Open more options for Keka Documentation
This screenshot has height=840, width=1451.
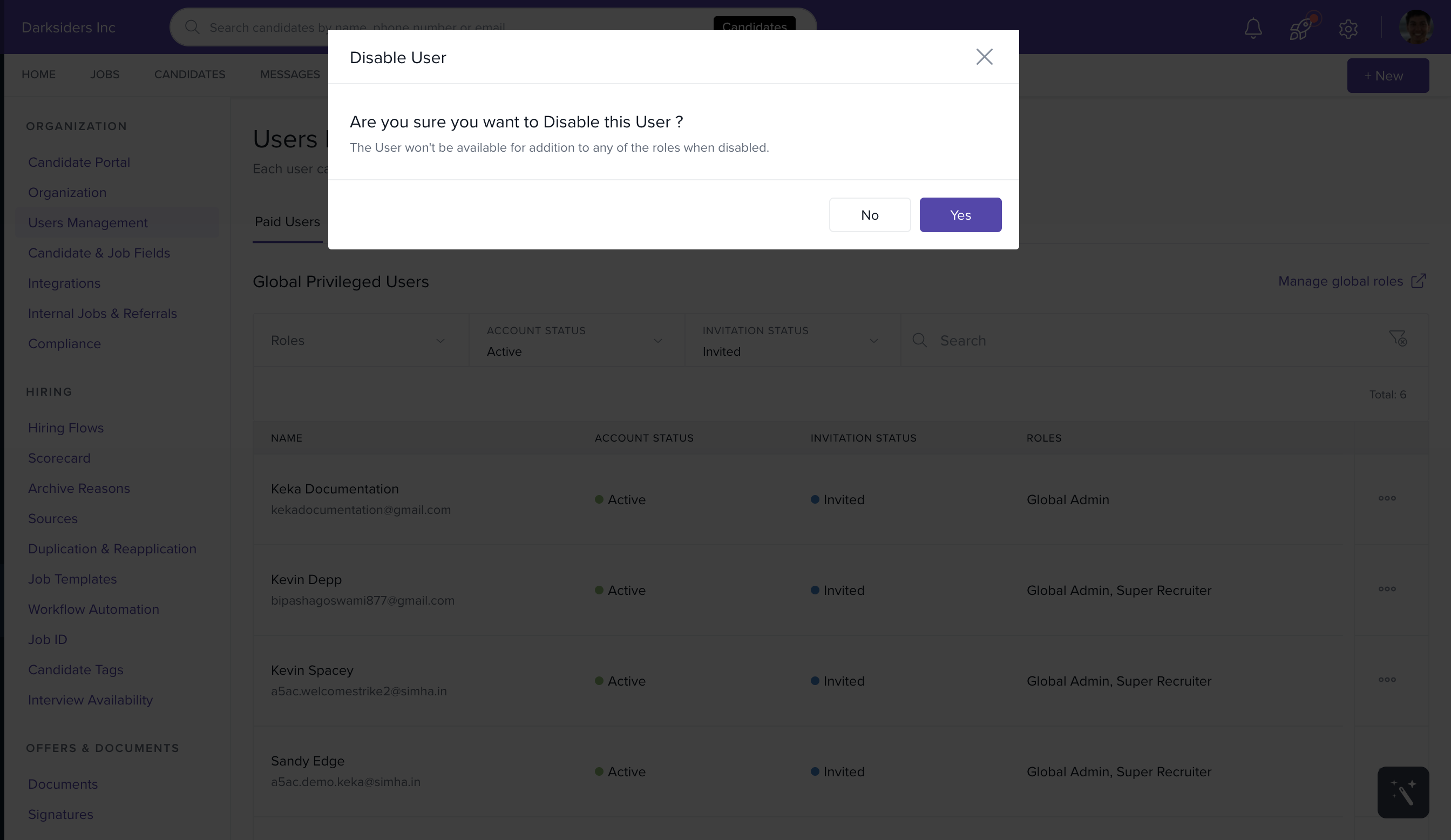[x=1387, y=499]
